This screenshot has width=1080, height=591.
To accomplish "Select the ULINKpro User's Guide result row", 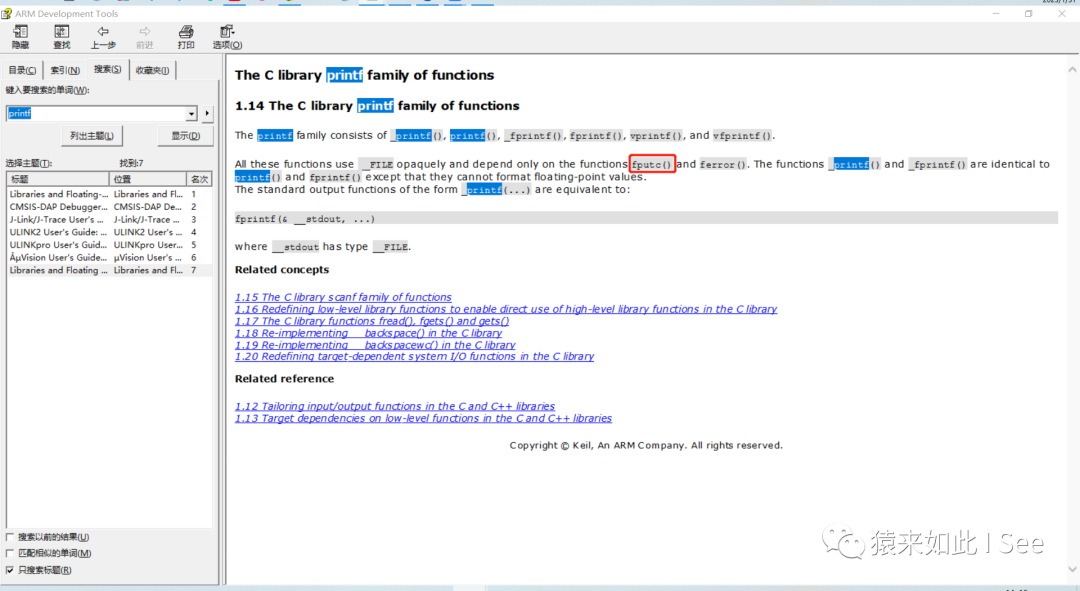I will click(x=110, y=245).
